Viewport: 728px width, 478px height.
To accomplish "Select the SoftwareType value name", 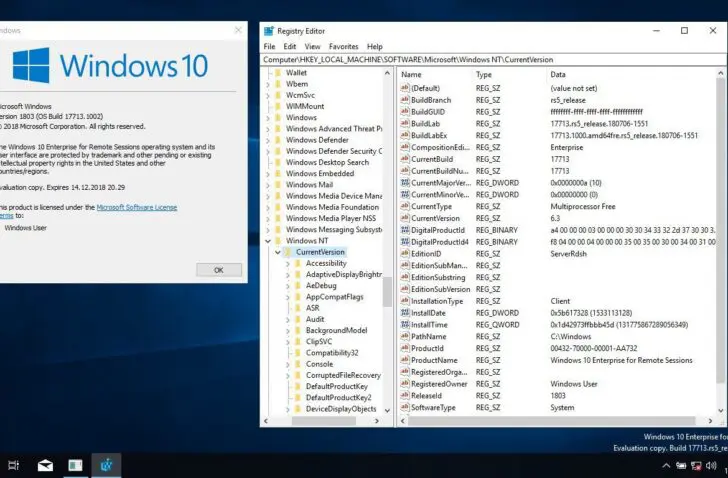I will click(433, 407).
